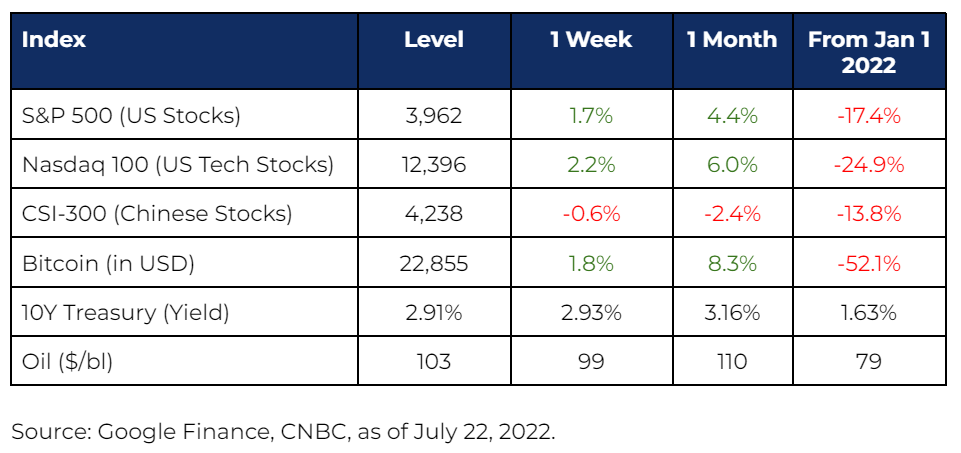Select the oil price 79 cell
The image size is (961, 453).
point(869,361)
